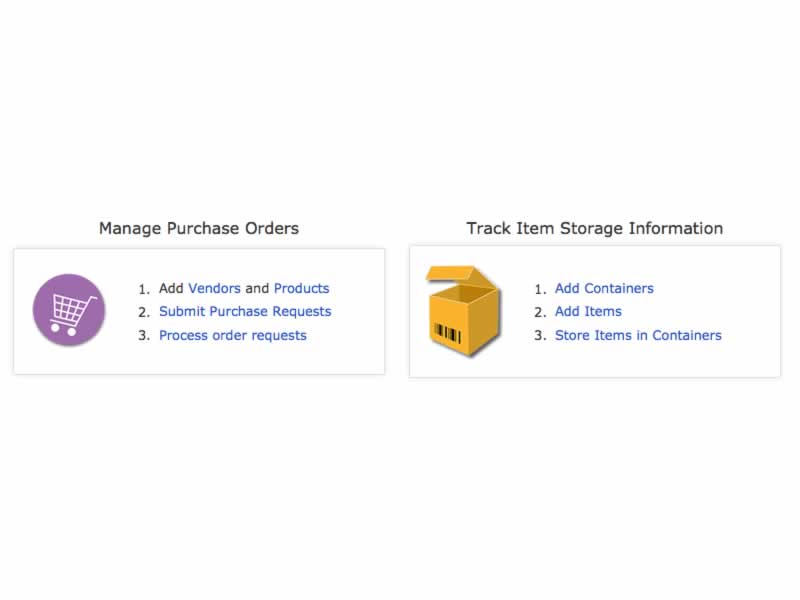This screenshot has height=600, width=800.
Task: Click the purple shopping cart icon
Action: point(69,310)
